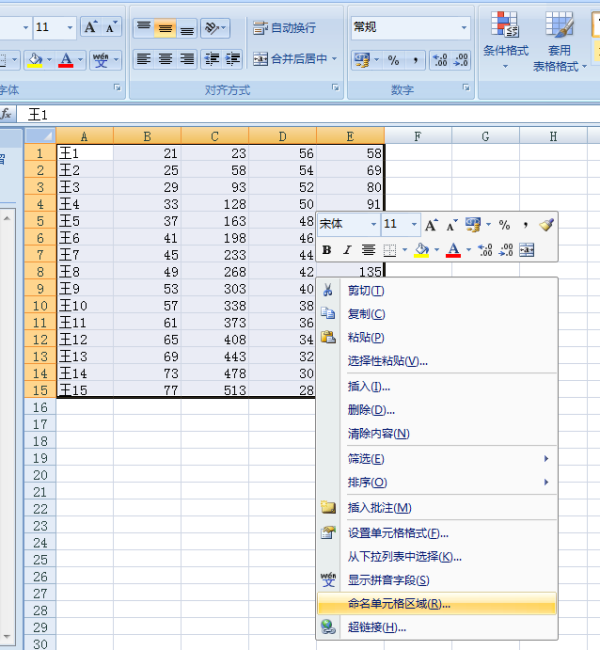
Task: Select 设置单元格格式 in context menu
Action: [x=397, y=533]
